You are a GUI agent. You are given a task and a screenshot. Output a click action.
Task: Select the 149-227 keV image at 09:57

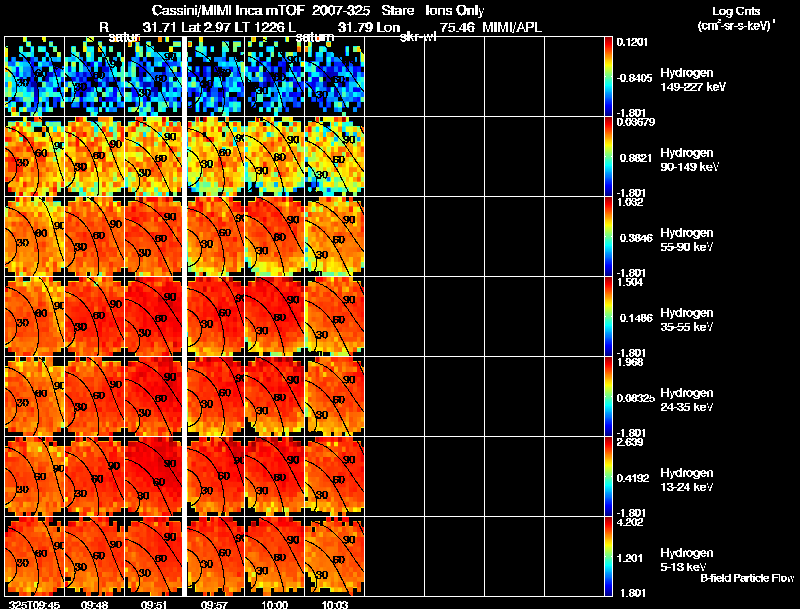coord(215,77)
